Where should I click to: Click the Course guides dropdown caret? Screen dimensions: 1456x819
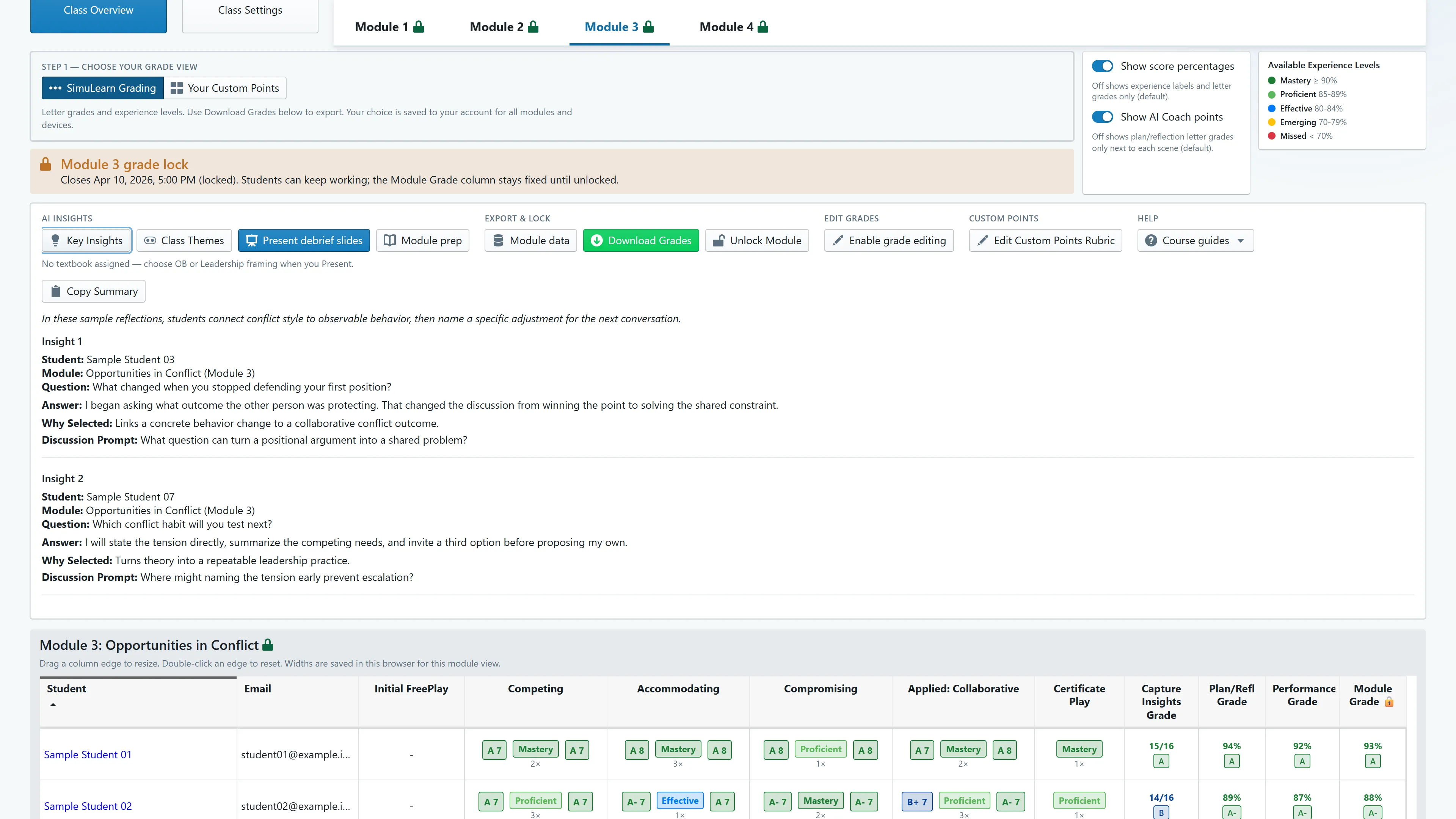click(x=1241, y=241)
